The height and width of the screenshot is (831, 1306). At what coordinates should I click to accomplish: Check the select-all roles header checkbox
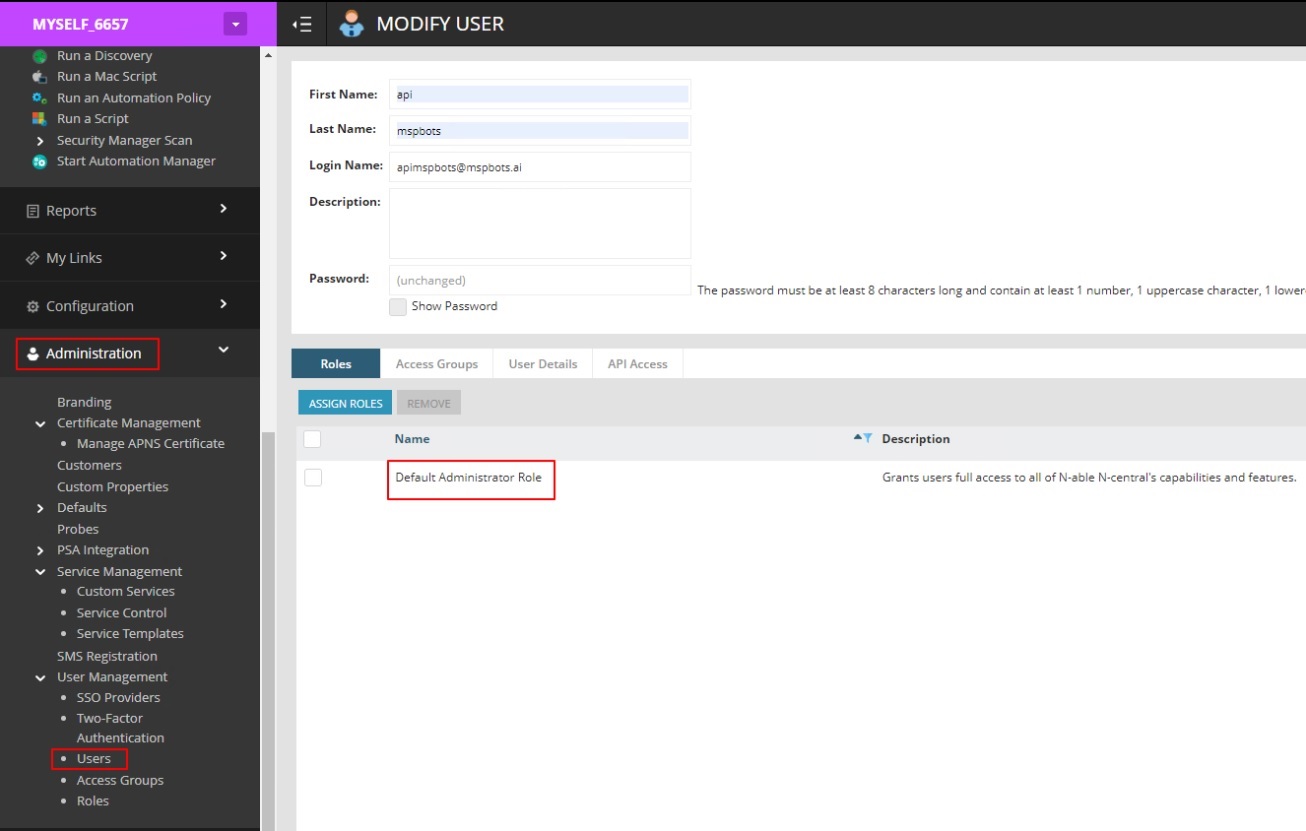click(x=312, y=439)
